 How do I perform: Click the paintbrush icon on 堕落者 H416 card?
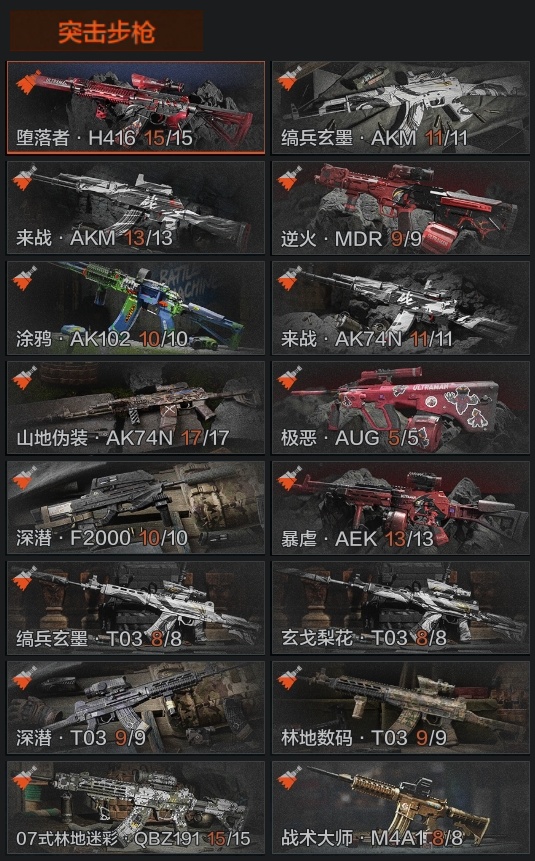[27, 81]
